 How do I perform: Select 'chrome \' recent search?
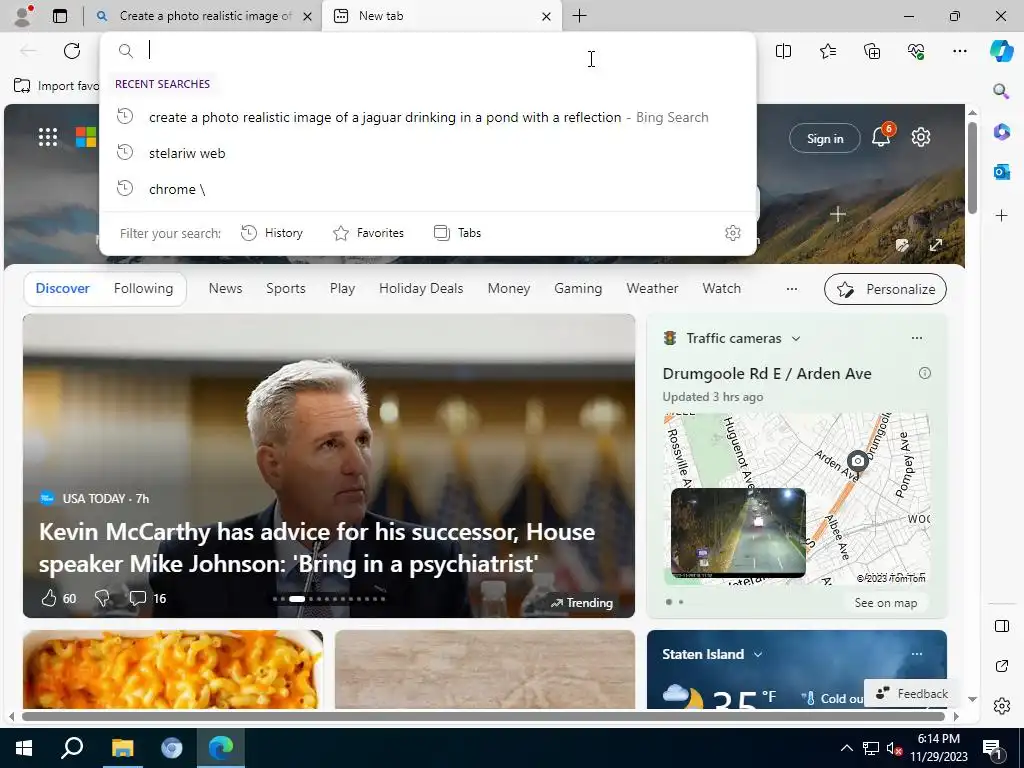tap(428, 189)
